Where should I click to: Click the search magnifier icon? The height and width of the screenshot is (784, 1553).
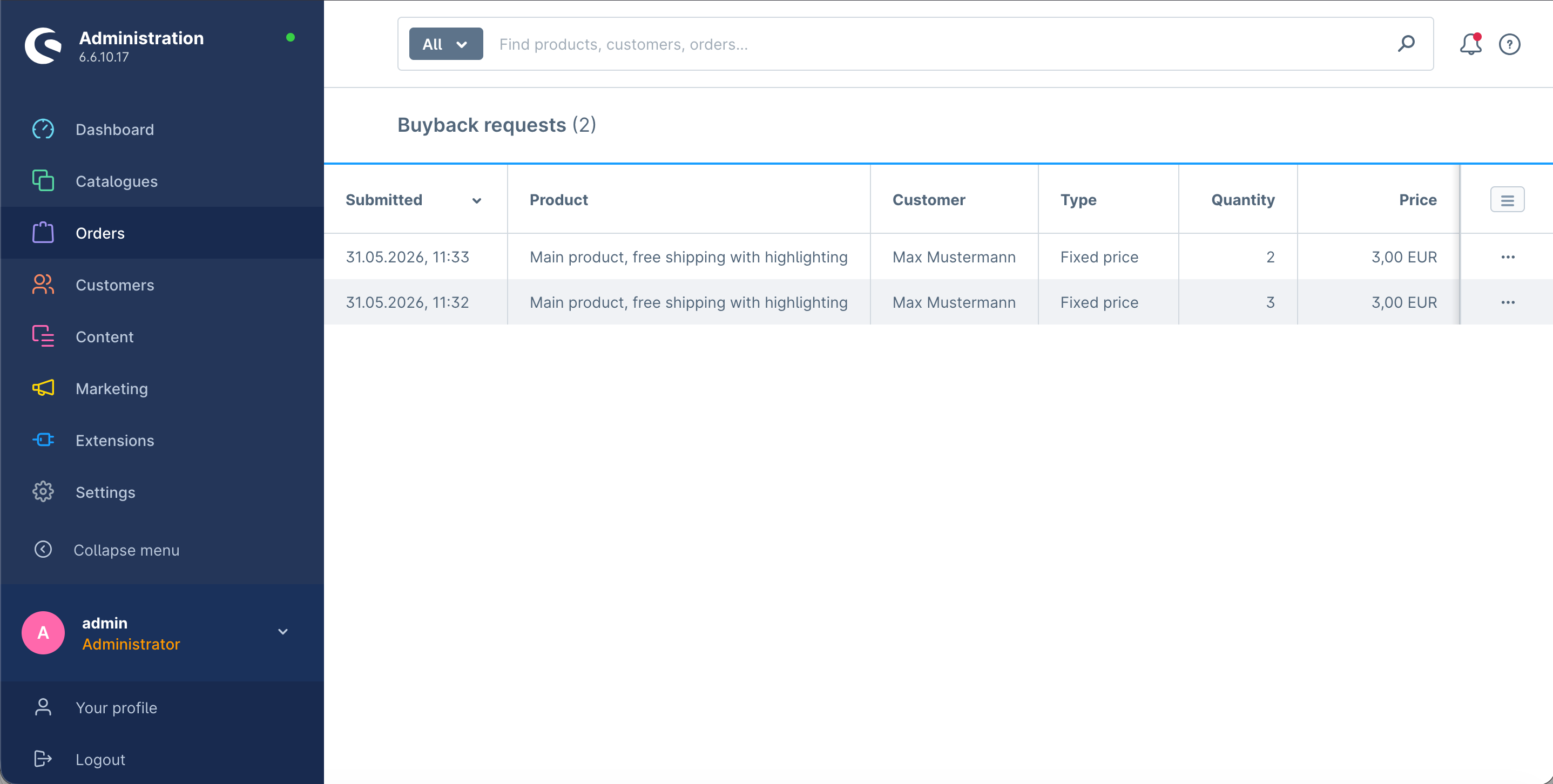1406,43
